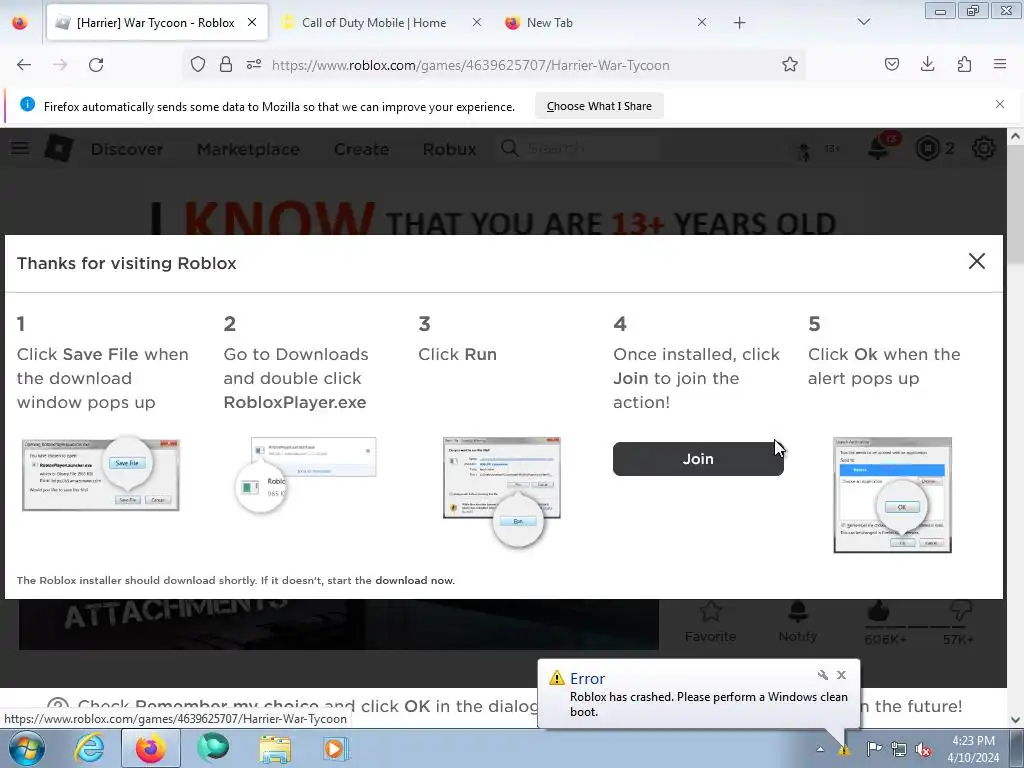The image size is (1024, 768).
Task: Switch to Call of Duty Mobile tab
Action: (x=374, y=23)
